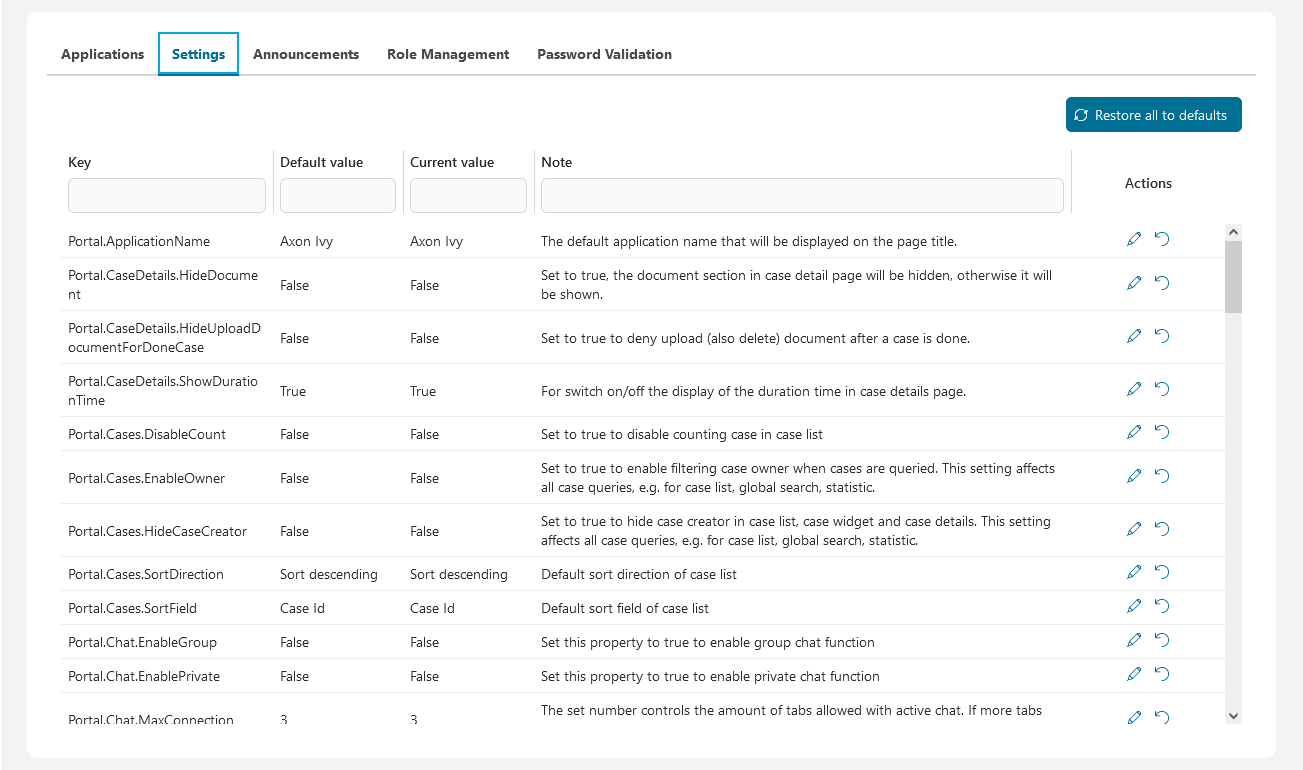Click the Current value filter field
This screenshot has height=770, width=1303.
coord(468,196)
